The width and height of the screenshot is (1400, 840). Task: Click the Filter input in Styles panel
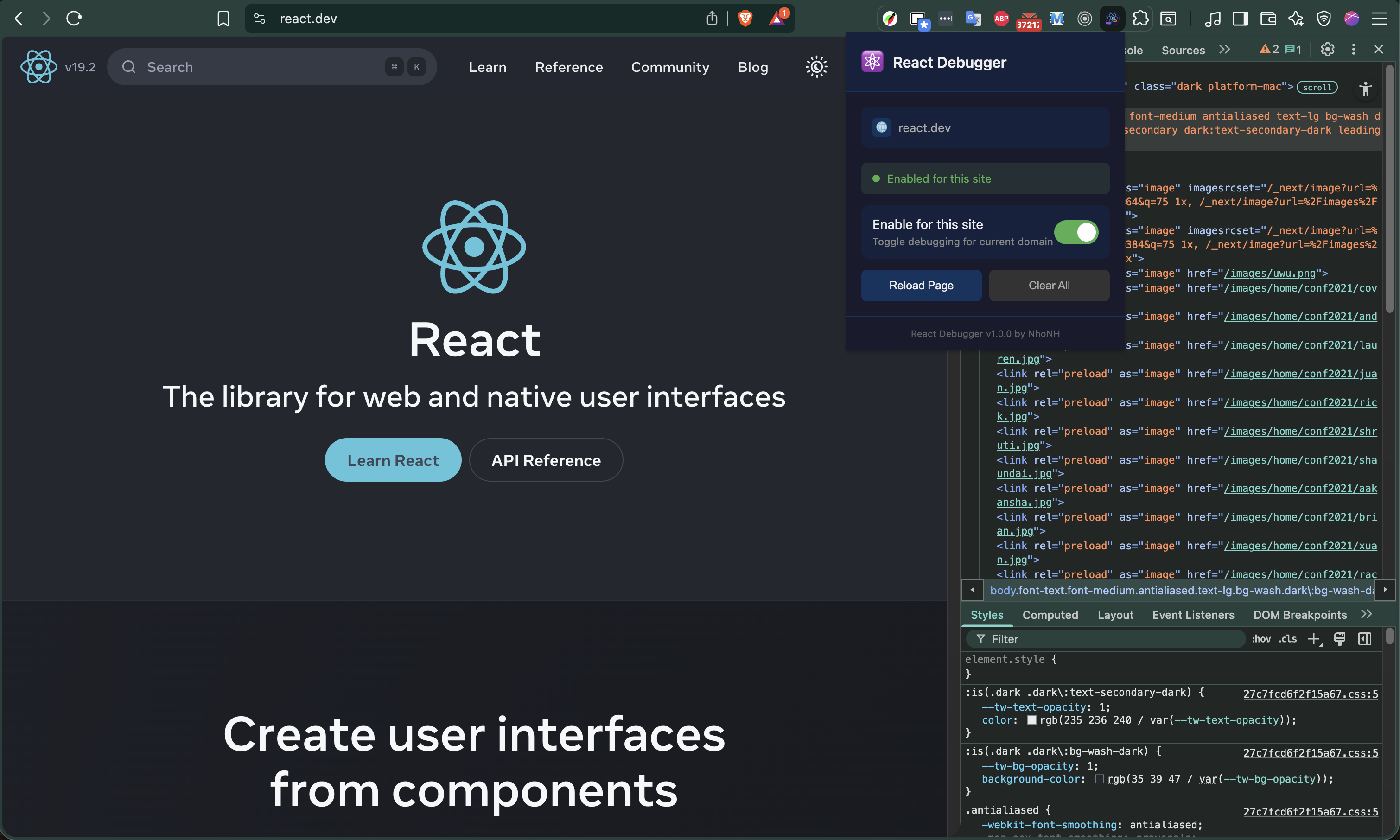(1103, 638)
